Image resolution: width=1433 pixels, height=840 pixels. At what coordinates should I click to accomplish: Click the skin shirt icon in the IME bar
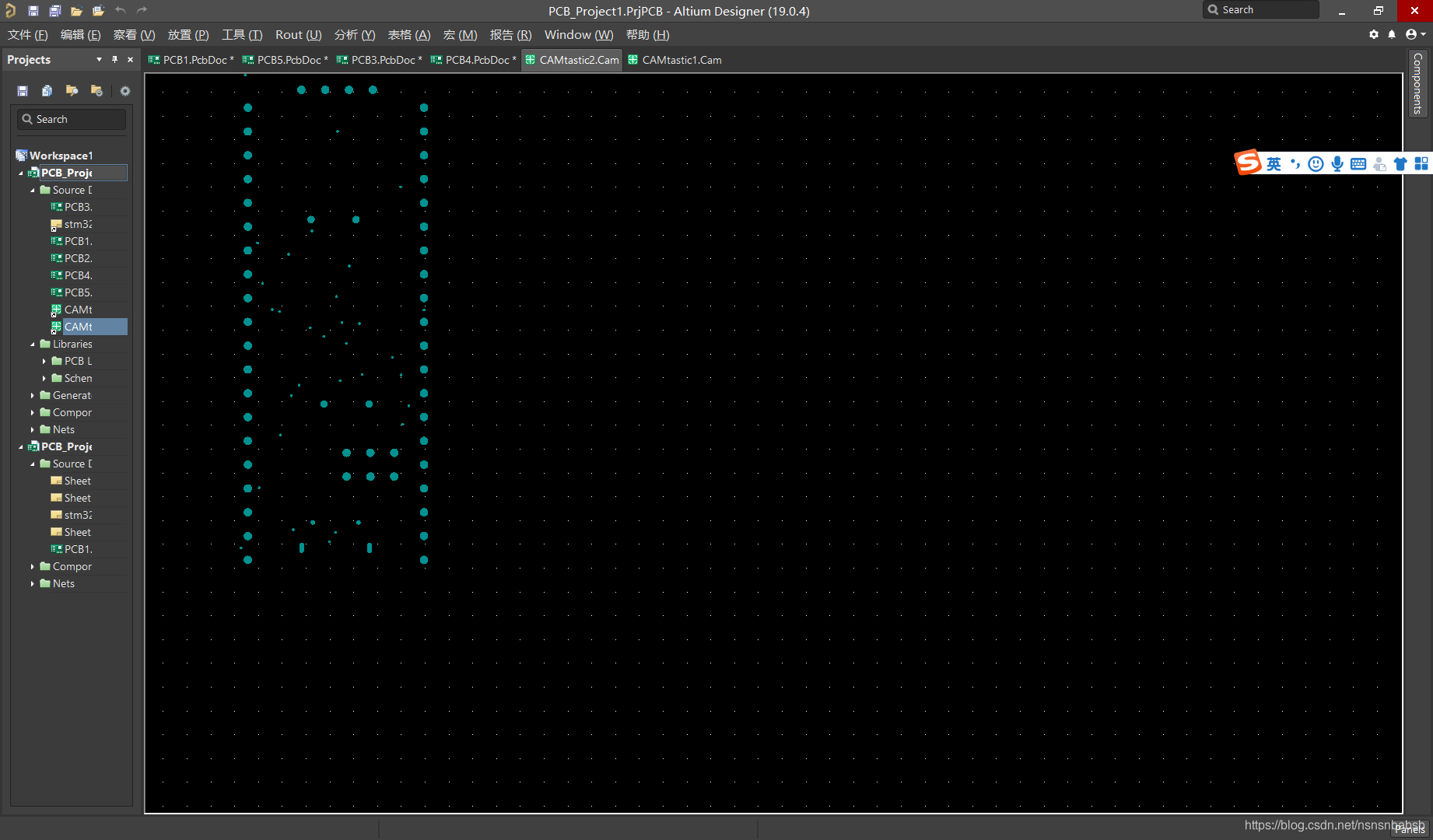[x=1400, y=163]
